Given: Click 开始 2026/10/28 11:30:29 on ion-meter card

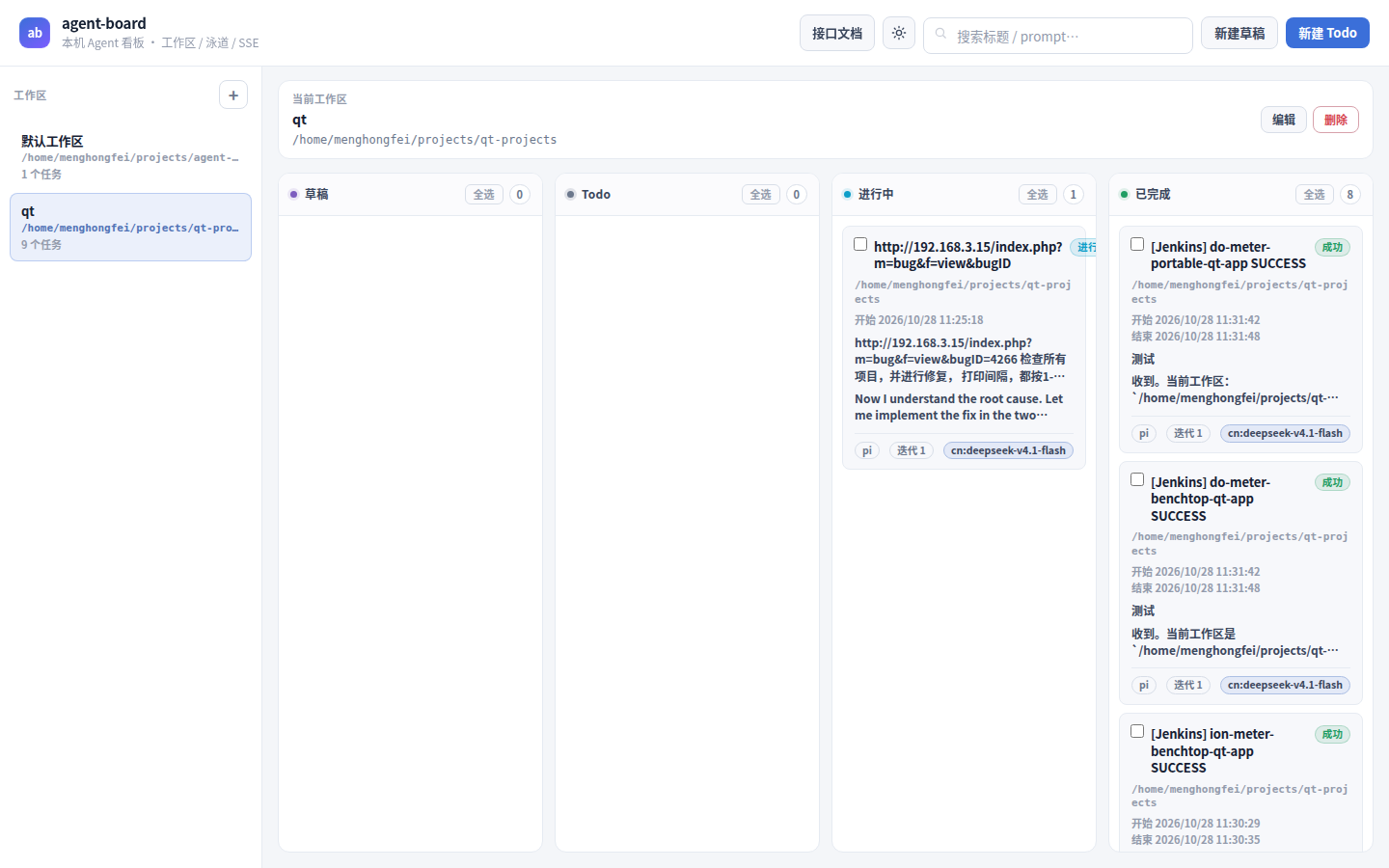Looking at the screenshot, I should 1196,824.
